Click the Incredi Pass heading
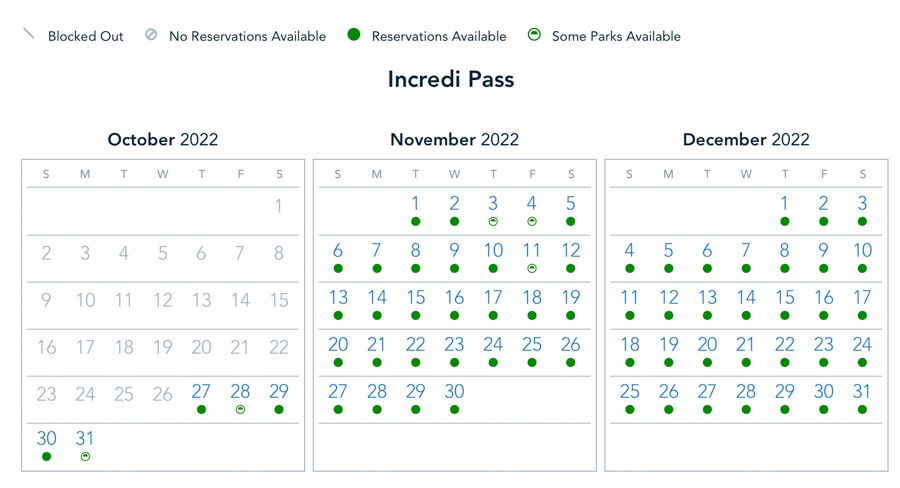Image resolution: width=900 pixels, height=488 pixels. coord(451,80)
